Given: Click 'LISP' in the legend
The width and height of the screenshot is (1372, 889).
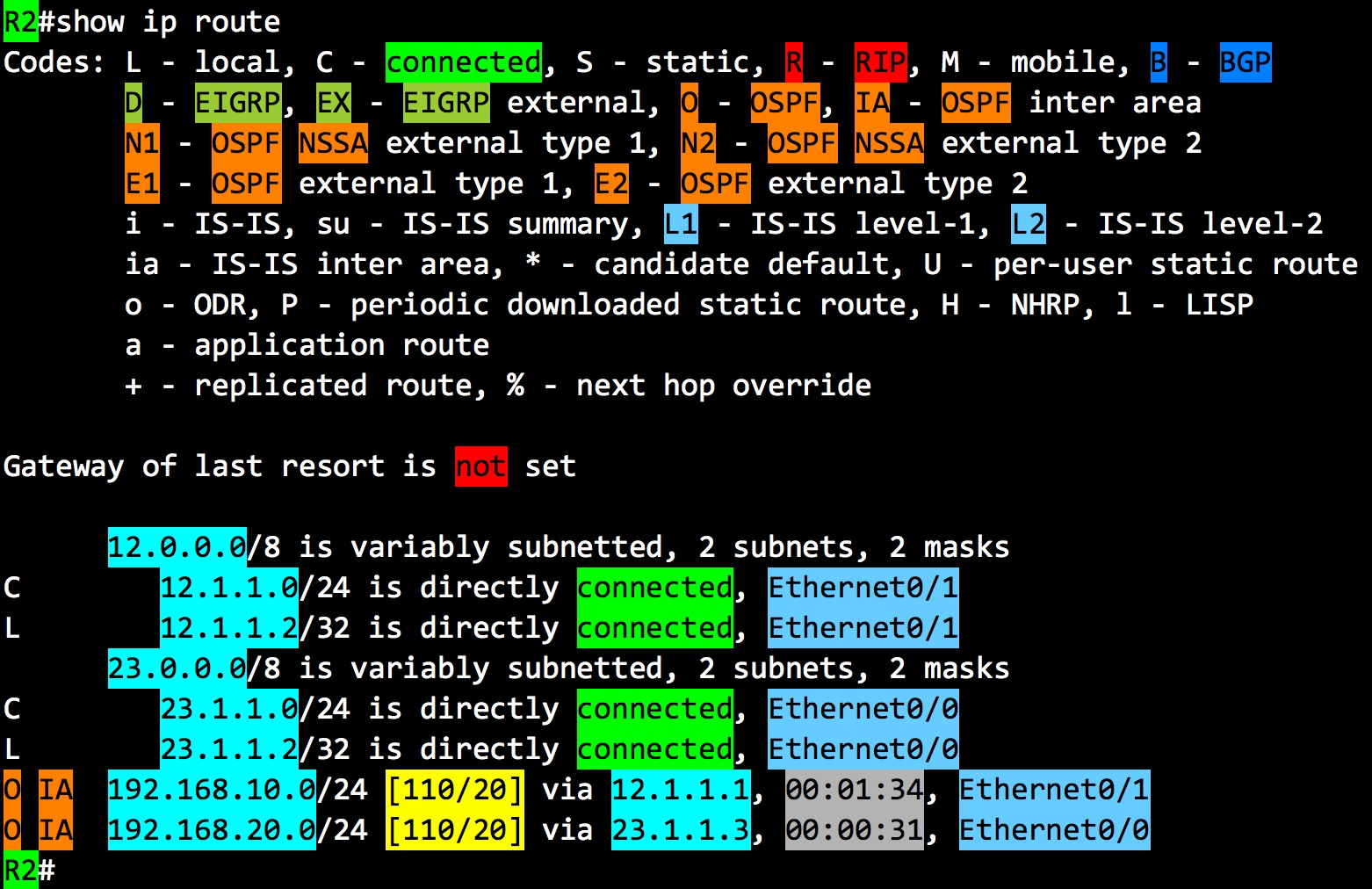Looking at the screenshot, I should tap(1219, 305).
